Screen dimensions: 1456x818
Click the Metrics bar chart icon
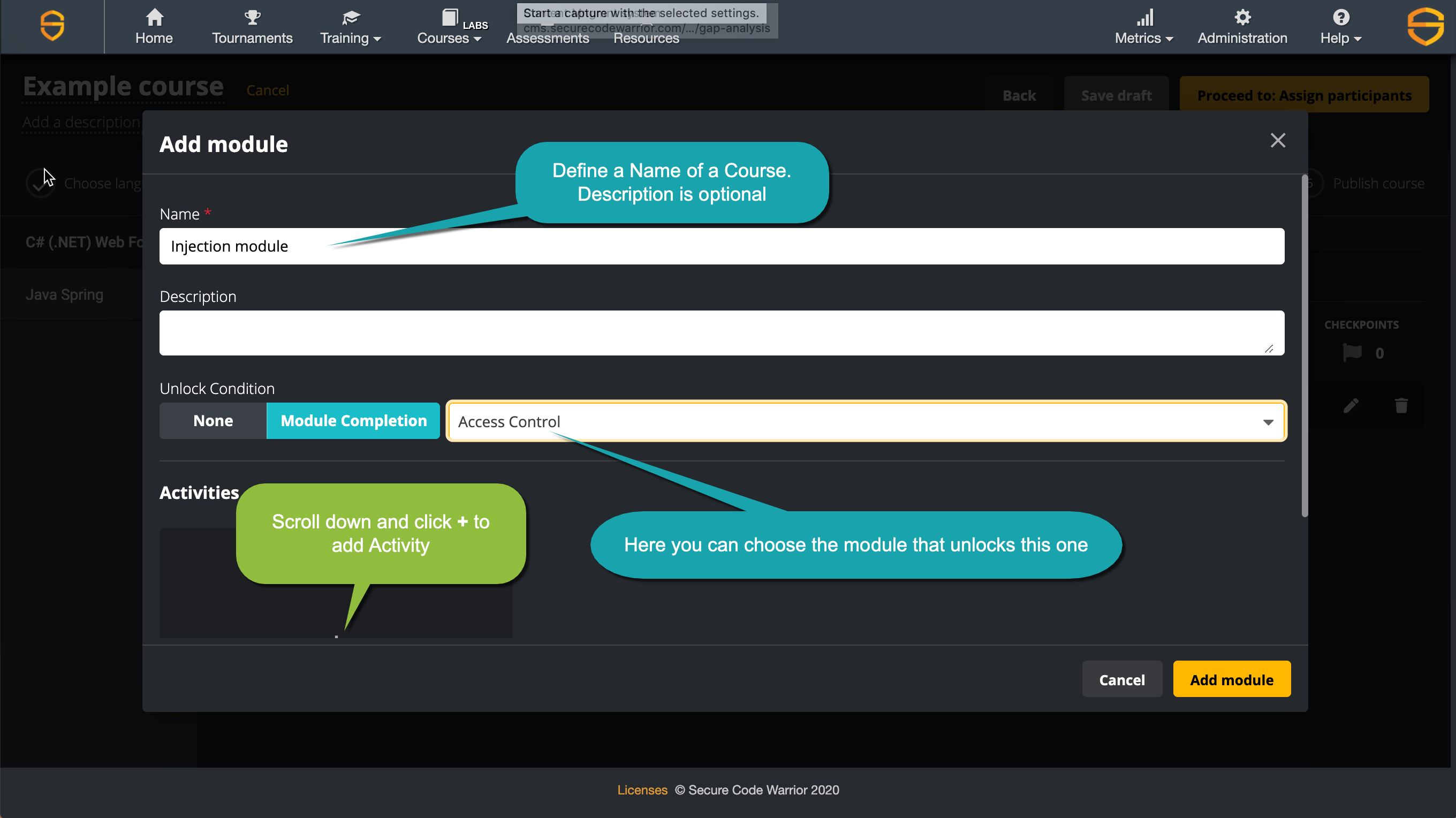coord(1144,18)
